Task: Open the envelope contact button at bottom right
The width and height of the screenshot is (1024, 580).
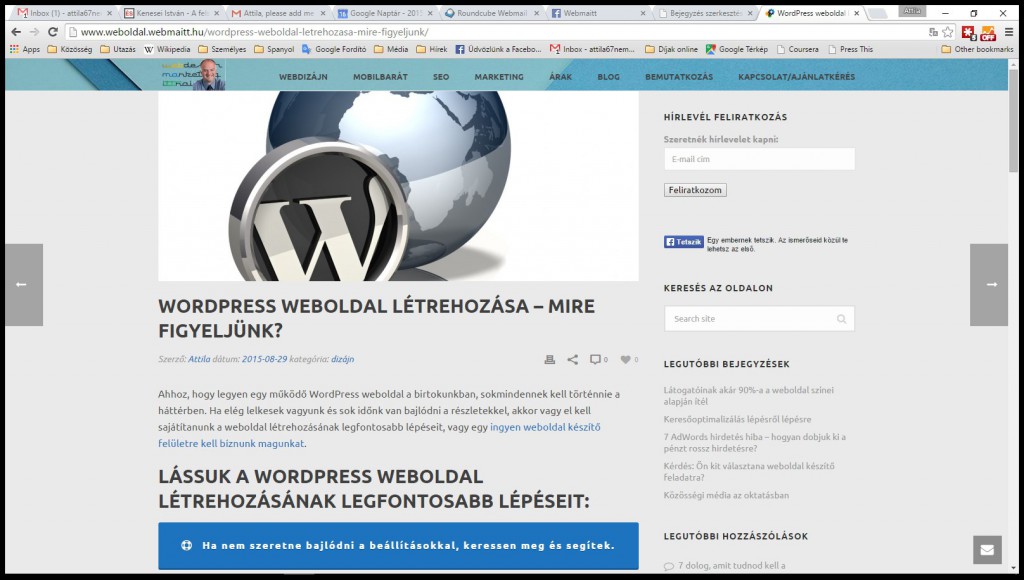Action: [987, 550]
